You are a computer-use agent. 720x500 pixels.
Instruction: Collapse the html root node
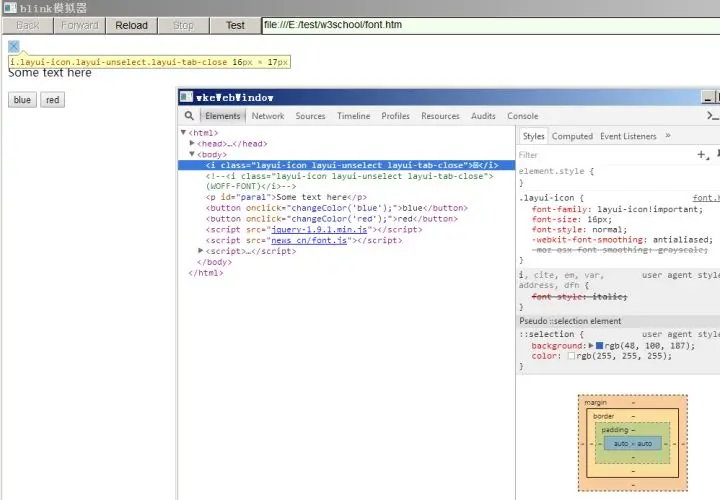(x=183, y=132)
